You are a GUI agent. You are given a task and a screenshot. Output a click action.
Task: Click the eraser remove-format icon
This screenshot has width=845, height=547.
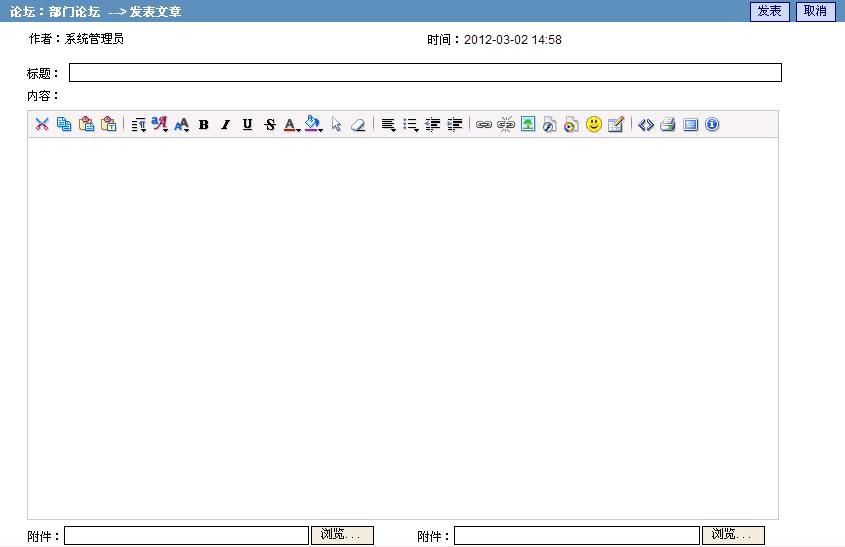click(x=358, y=125)
